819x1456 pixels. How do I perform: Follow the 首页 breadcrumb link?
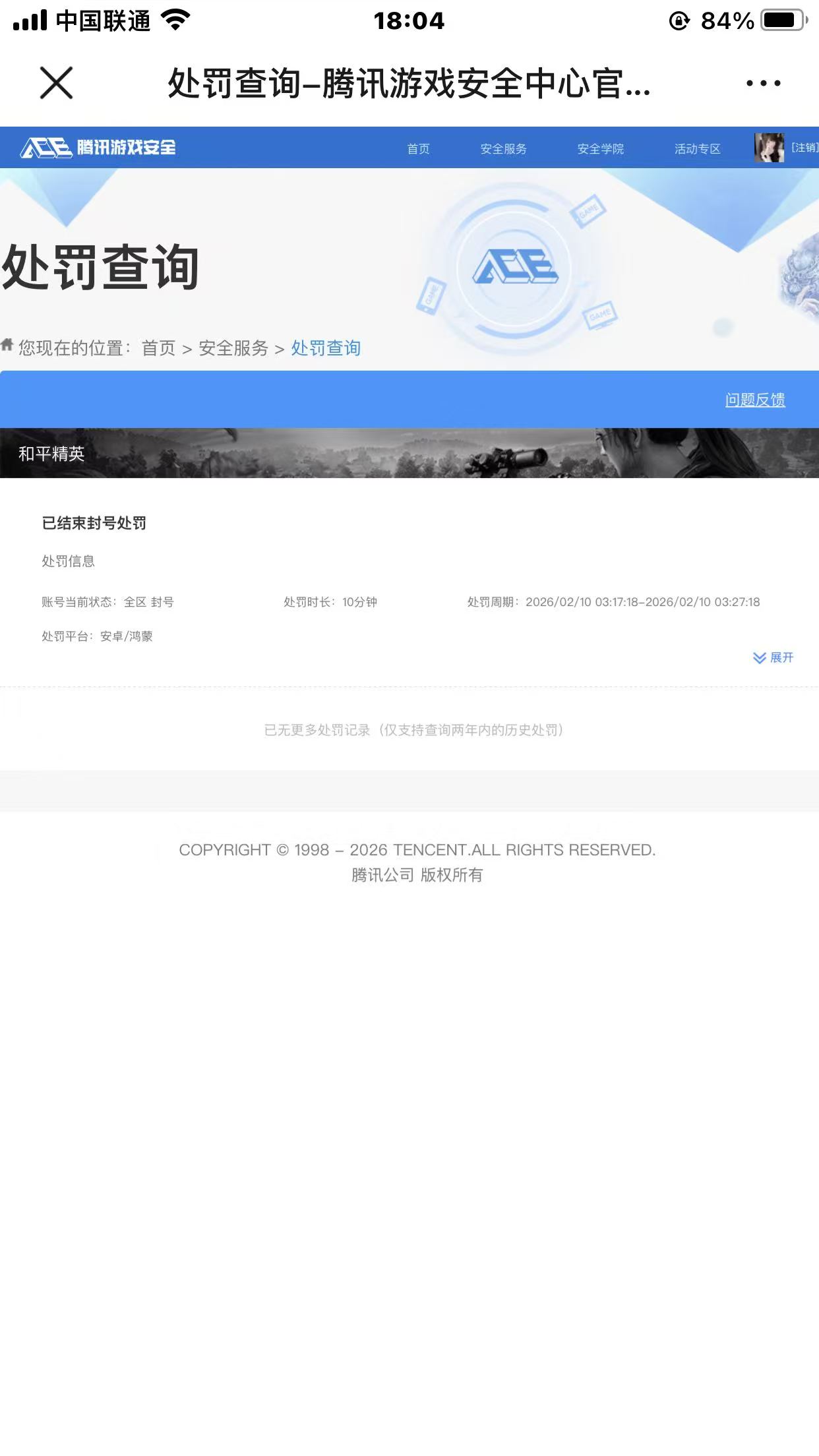158,348
